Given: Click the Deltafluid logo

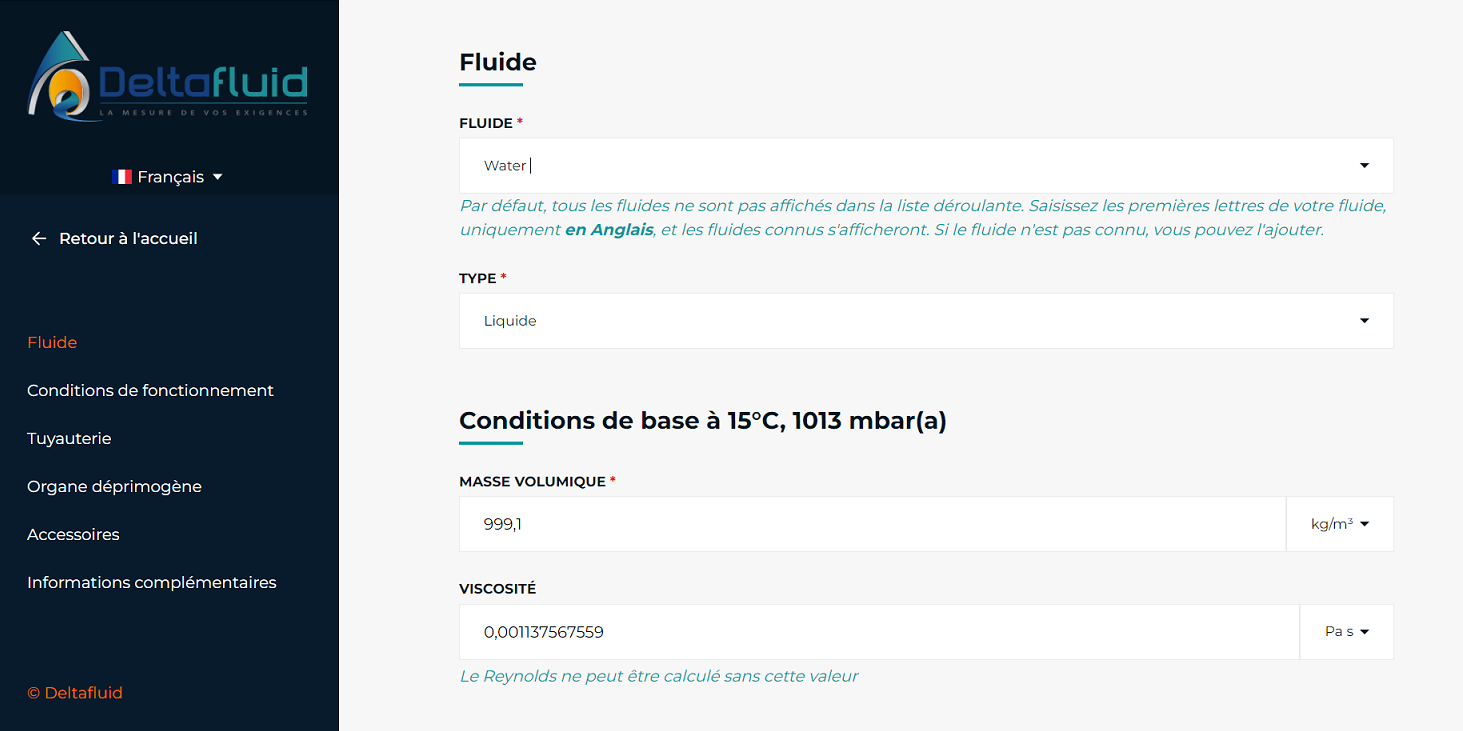Looking at the screenshot, I should click(168, 76).
